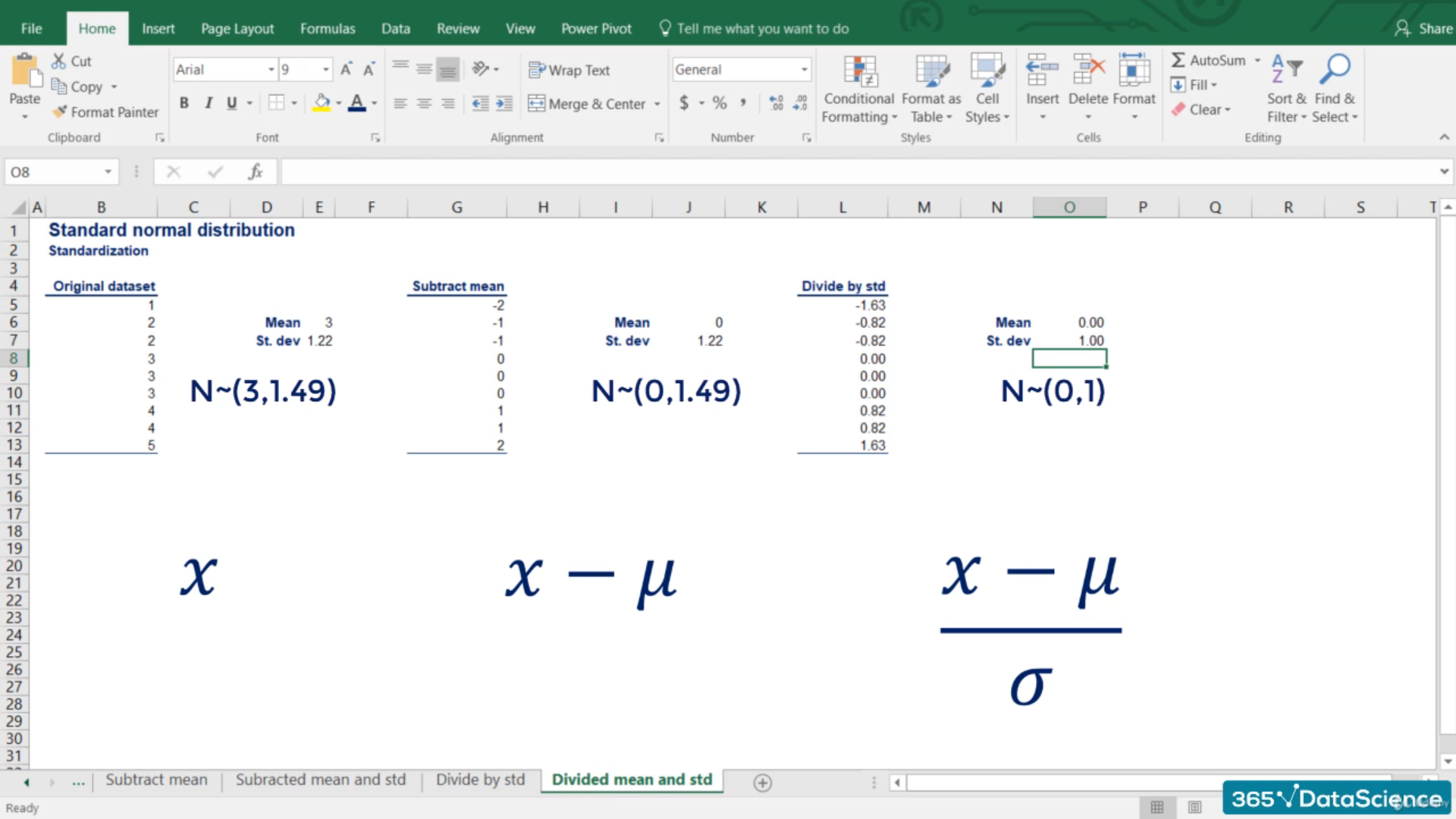Add a new sheet with plus icon
The width and height of the screenshot is (1456, 819).
(763, 783)
